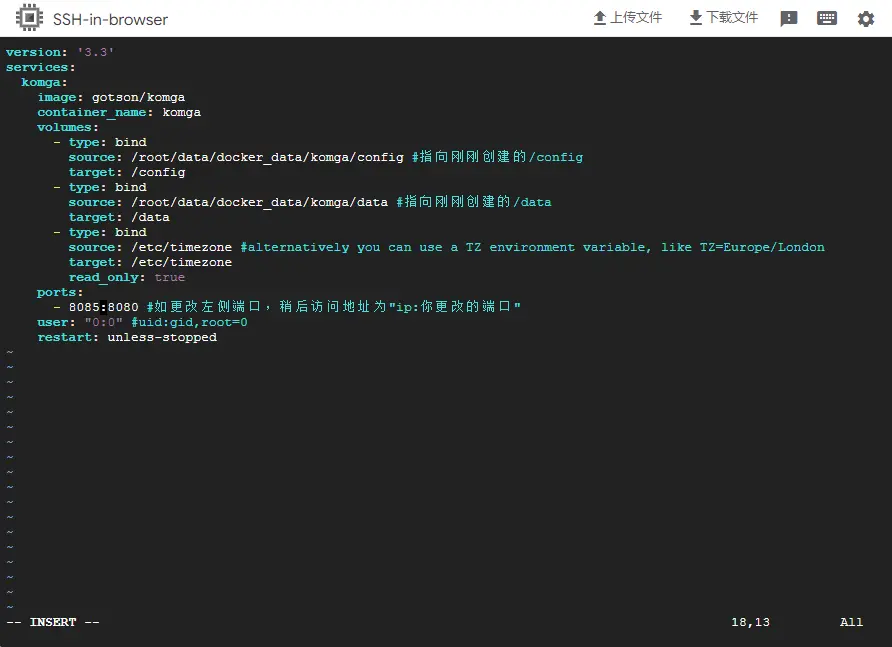Click the 'volumes:' key

coord(68,127)
